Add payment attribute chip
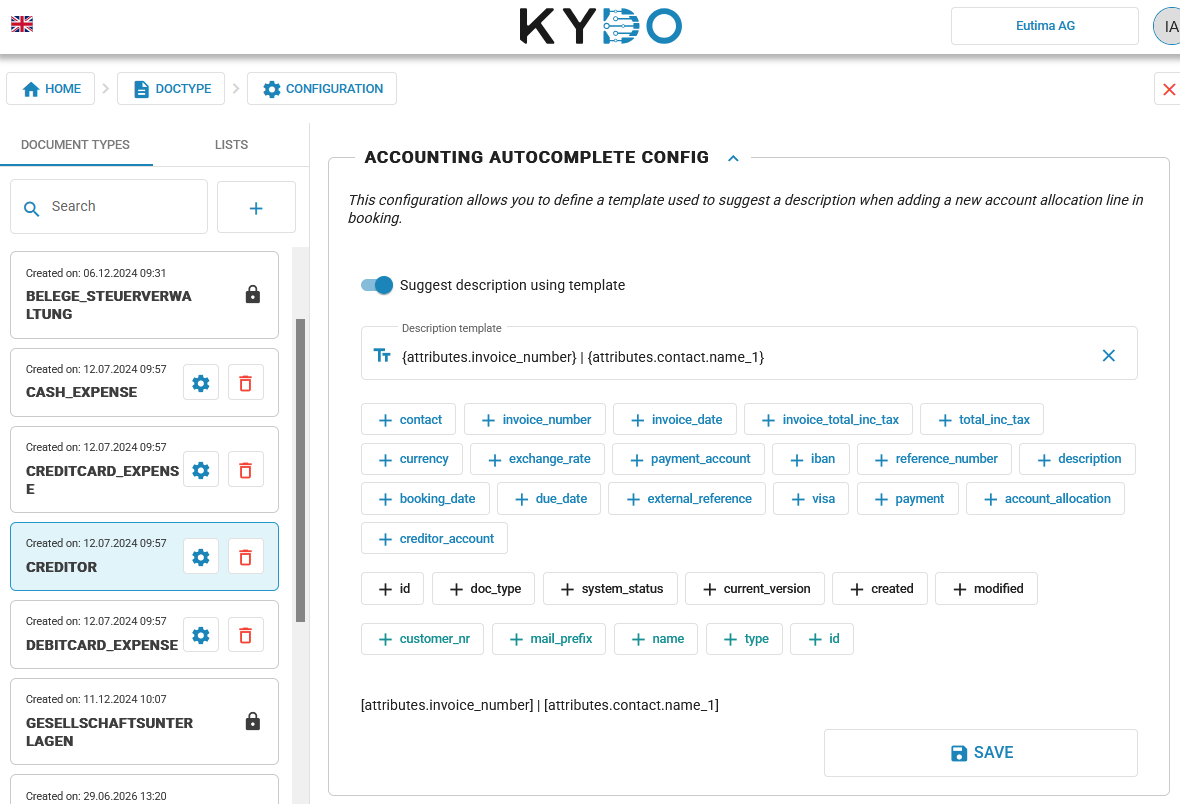This screenshot has height=804, width=1180. pyautogui.click(x=908, y=498)
